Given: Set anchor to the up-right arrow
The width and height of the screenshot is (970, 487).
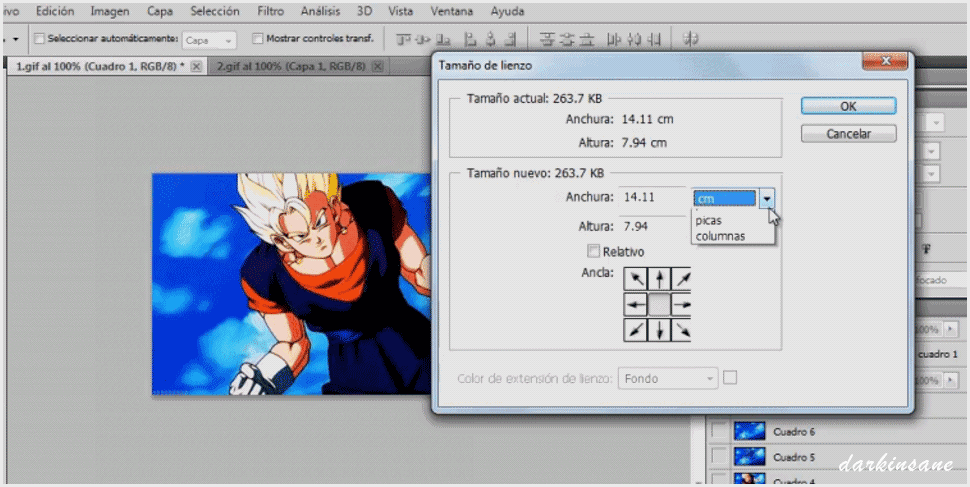Looking at the screenshot, I should [681, 279].
